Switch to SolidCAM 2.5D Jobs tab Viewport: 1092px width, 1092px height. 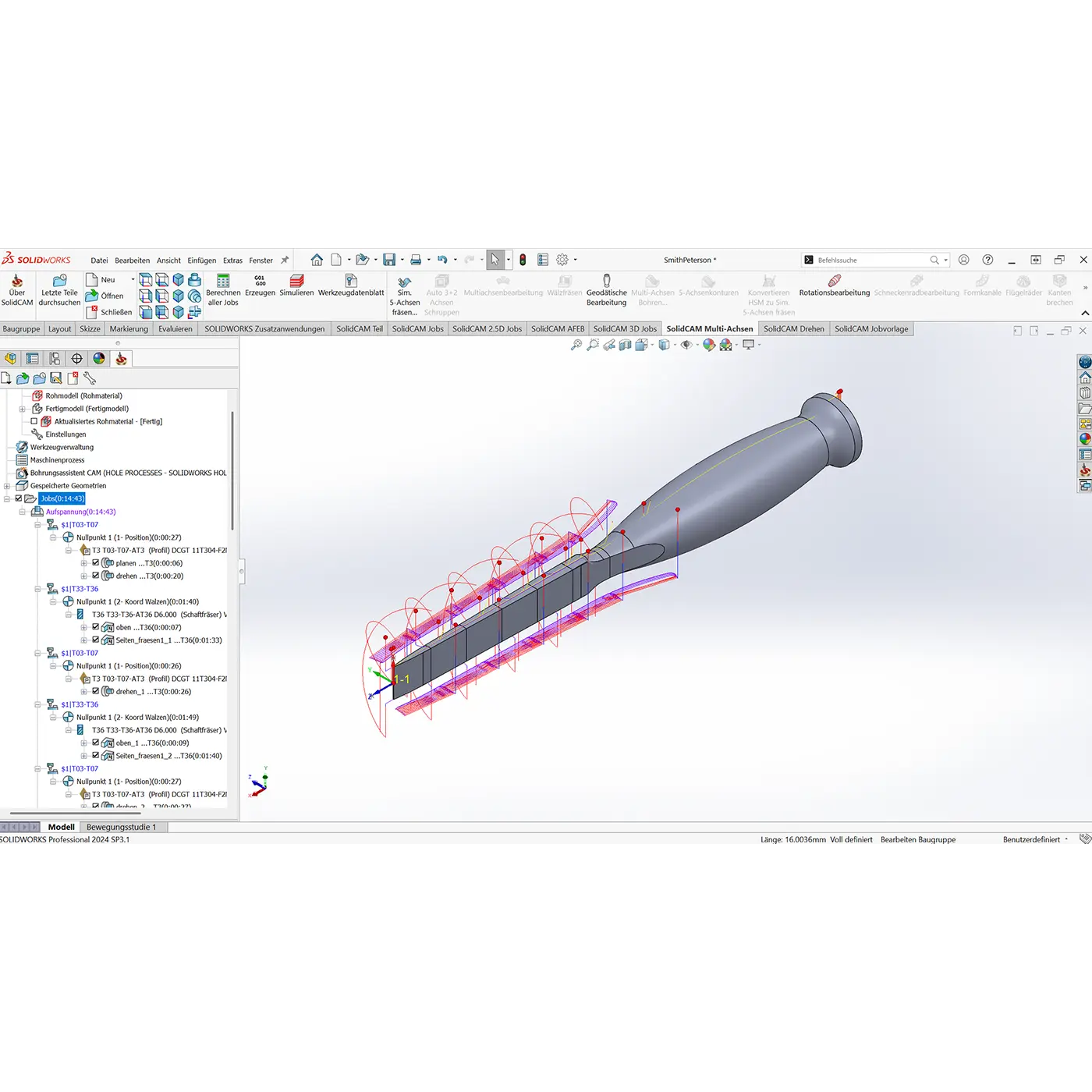click(x=487, y=329)
